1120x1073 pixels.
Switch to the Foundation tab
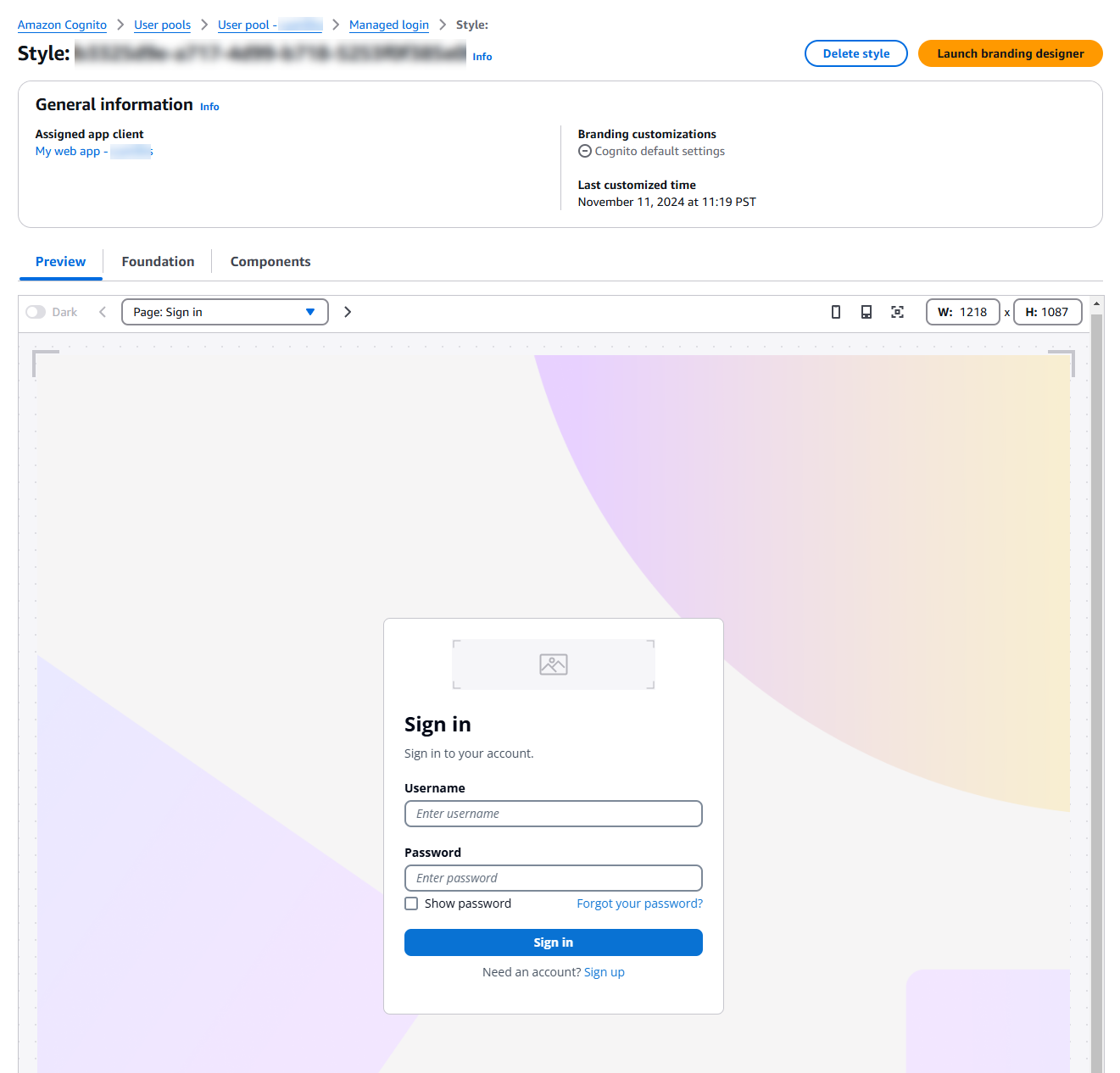pyautogui.click(x=157, y=261)
